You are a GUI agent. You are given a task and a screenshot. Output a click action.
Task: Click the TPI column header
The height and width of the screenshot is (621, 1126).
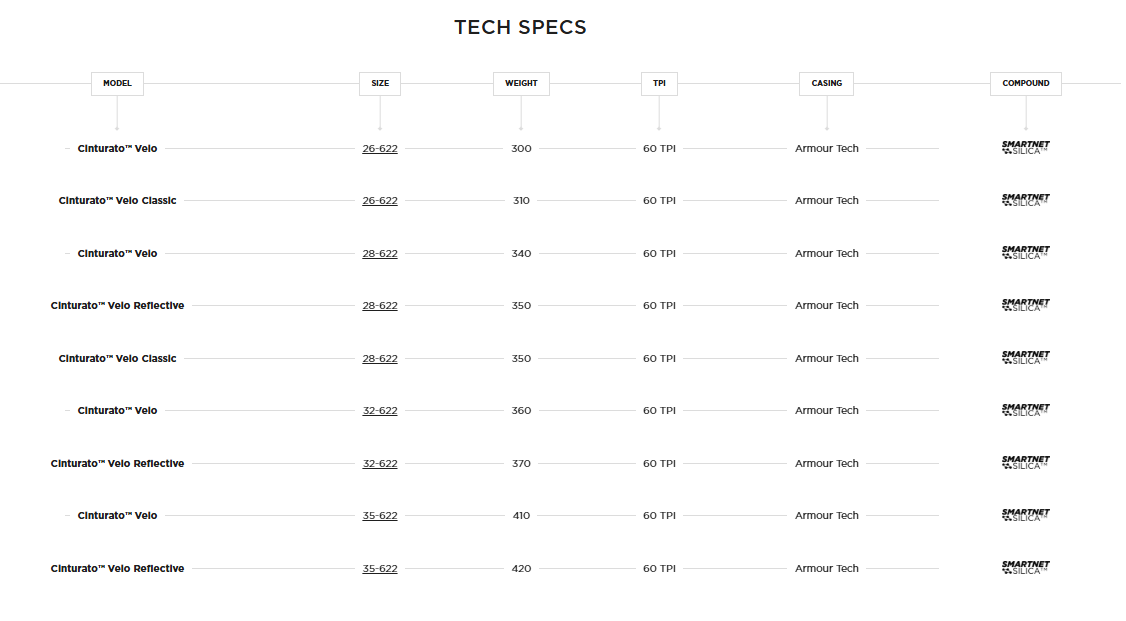659,84
